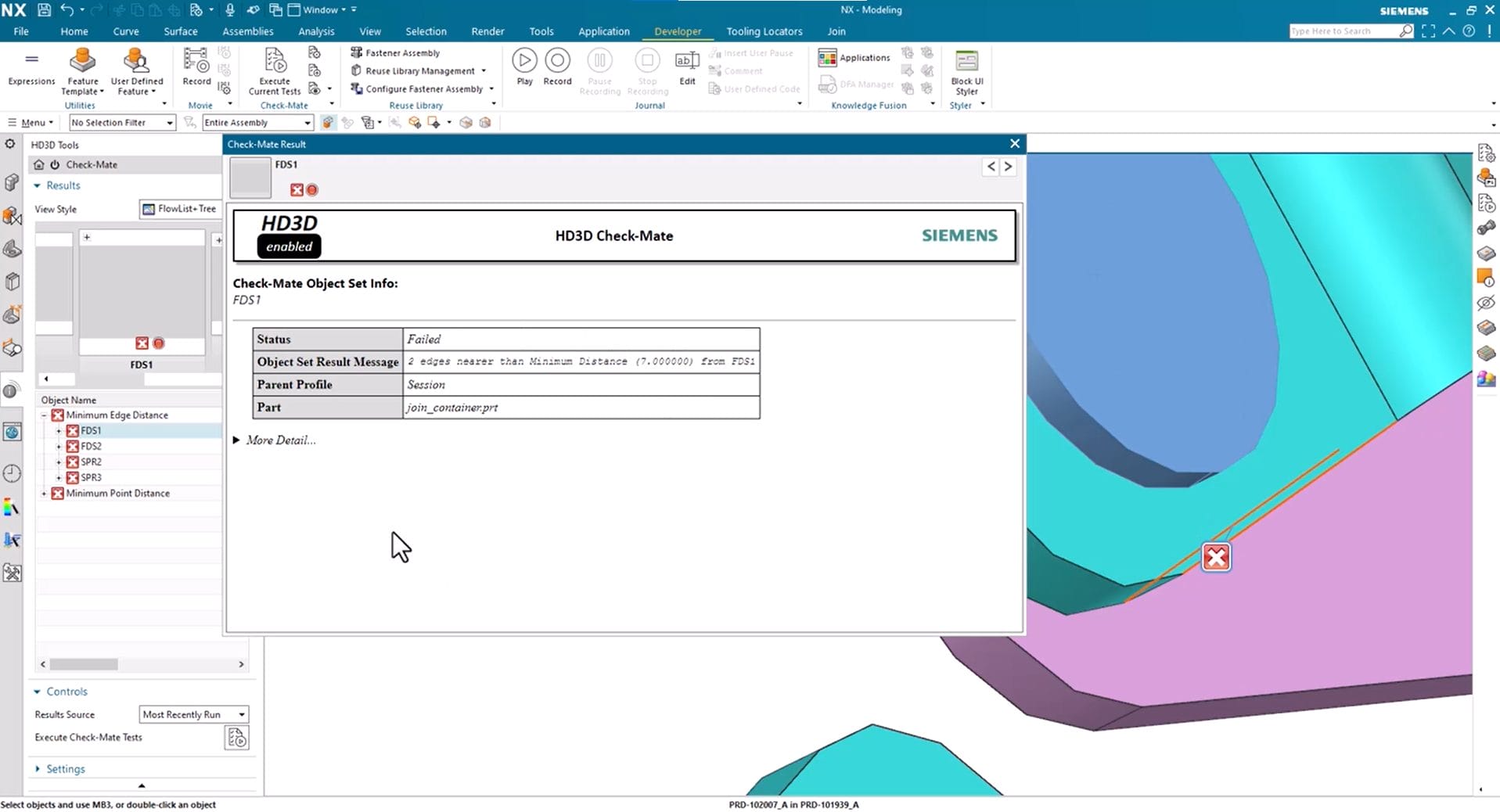This screenshot has width=1500, height=812.
Task: Go to next Check-Mate result arrow
Action: [1008, 167]
